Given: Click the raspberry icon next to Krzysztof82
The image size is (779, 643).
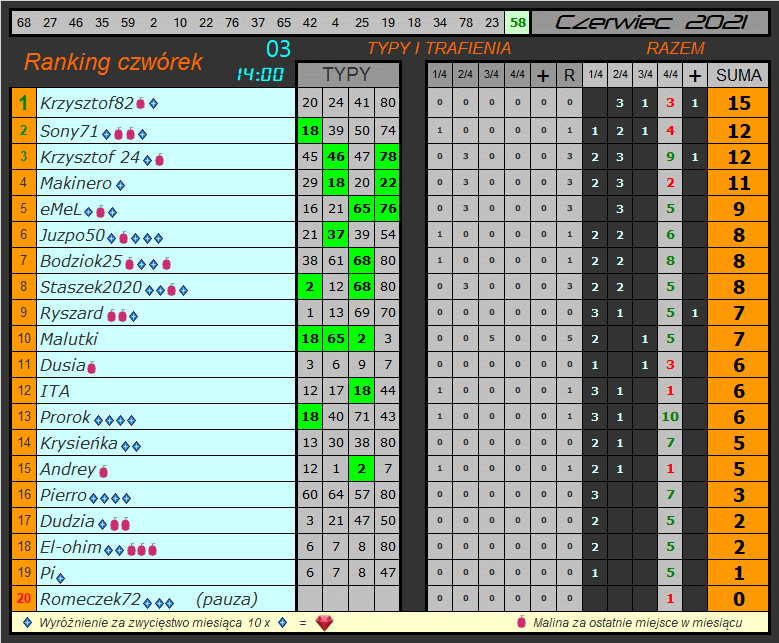Looking at the screenshot, I should (x=141, y=103).
